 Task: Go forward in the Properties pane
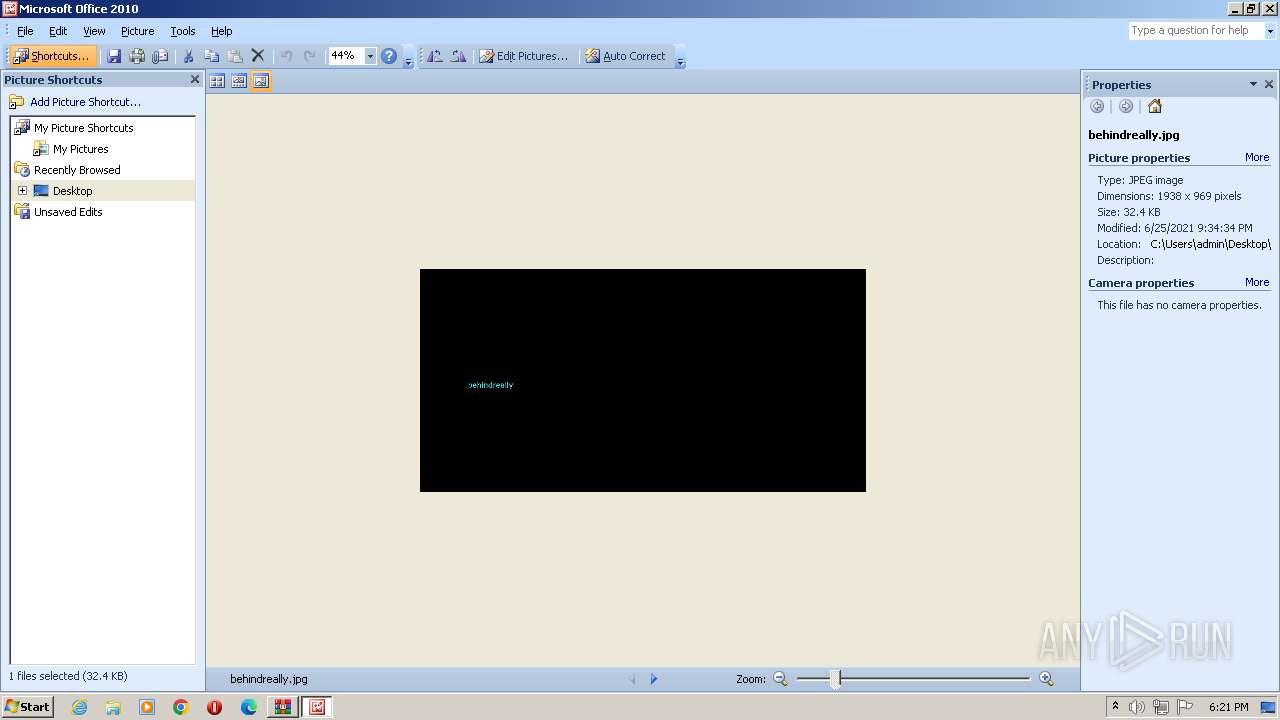point(1126,106)
